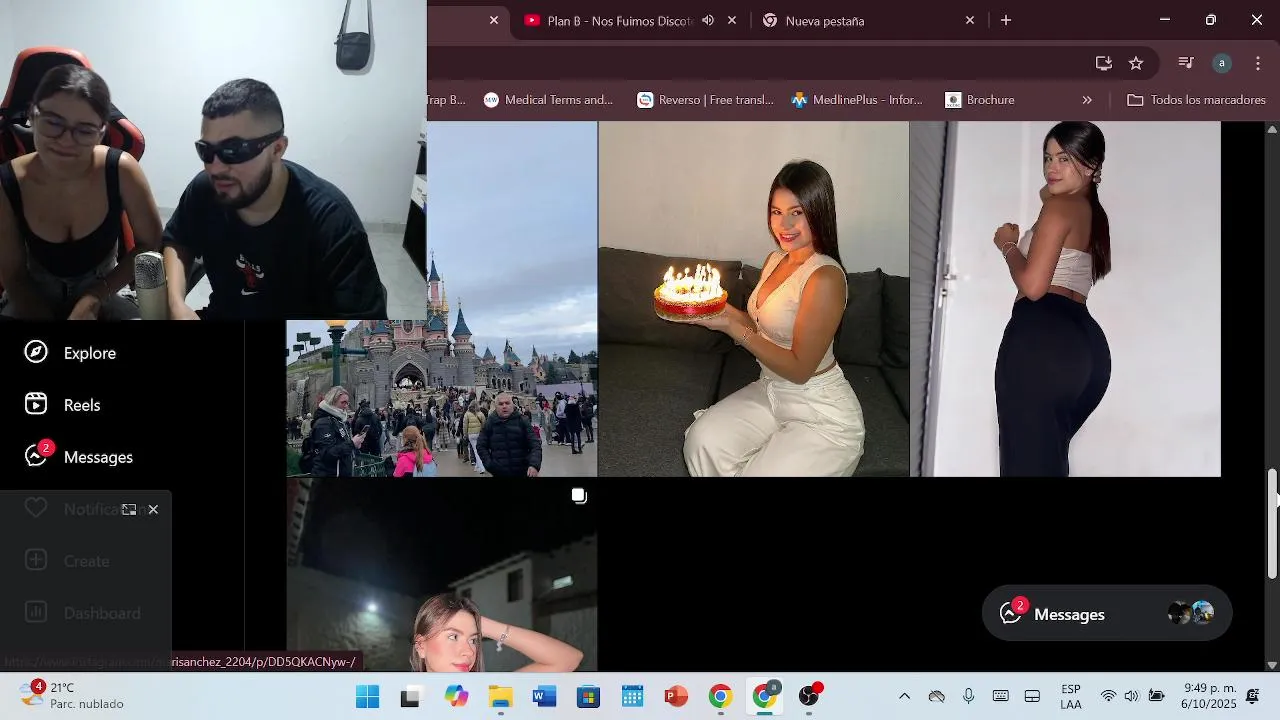The image size is (1280, 720).
Task: Switch the ESP LAA input language
Action: (x=1071, y=696)
